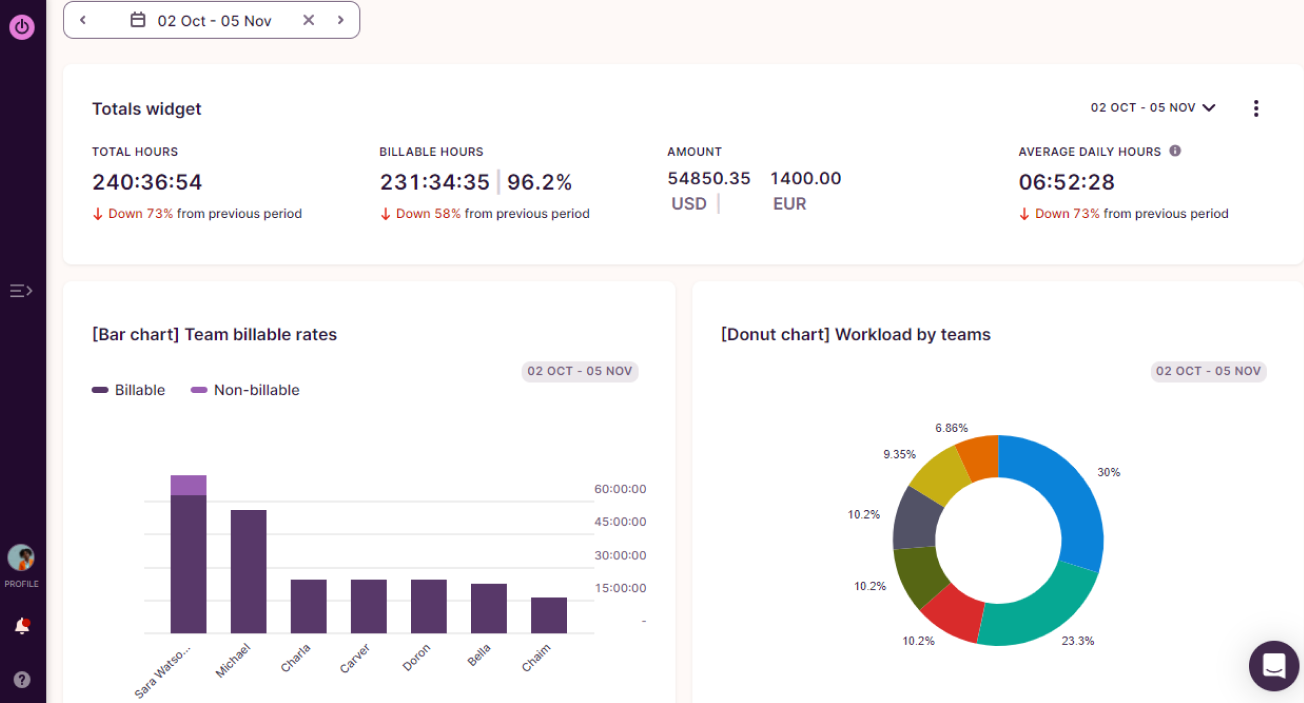1304x703 pixels.
Task: Open the user profile avatar
Action: point(21,558)
